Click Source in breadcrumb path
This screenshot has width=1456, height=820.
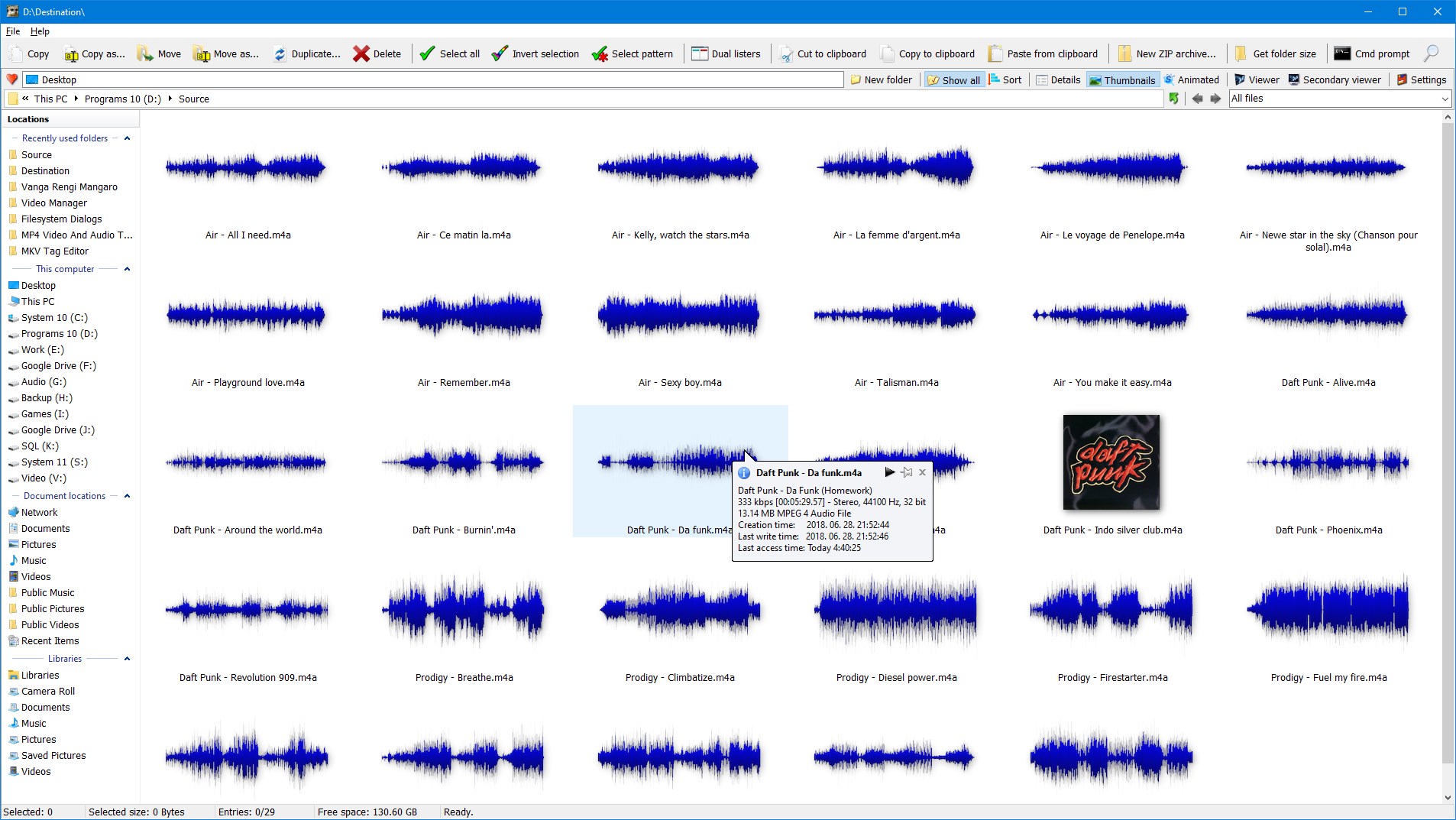tap(194, 99)
